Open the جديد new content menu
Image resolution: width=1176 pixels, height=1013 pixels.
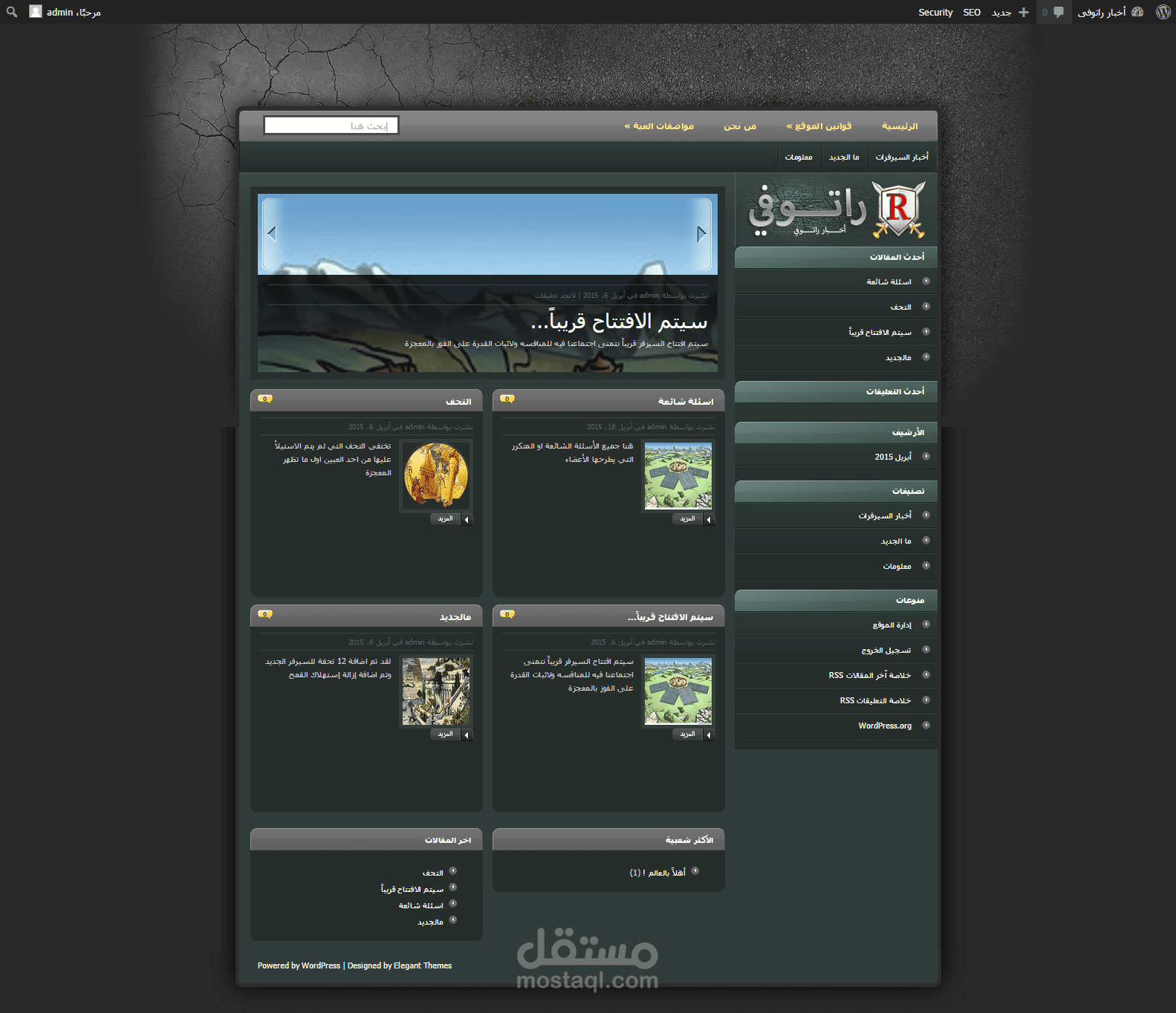point(1001,12)
